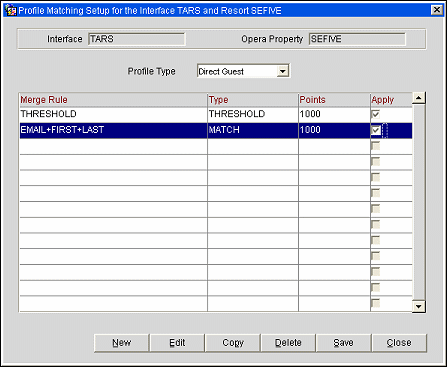
Task: Click the scroll down arrow of rules grid
Action: [419, 306]
